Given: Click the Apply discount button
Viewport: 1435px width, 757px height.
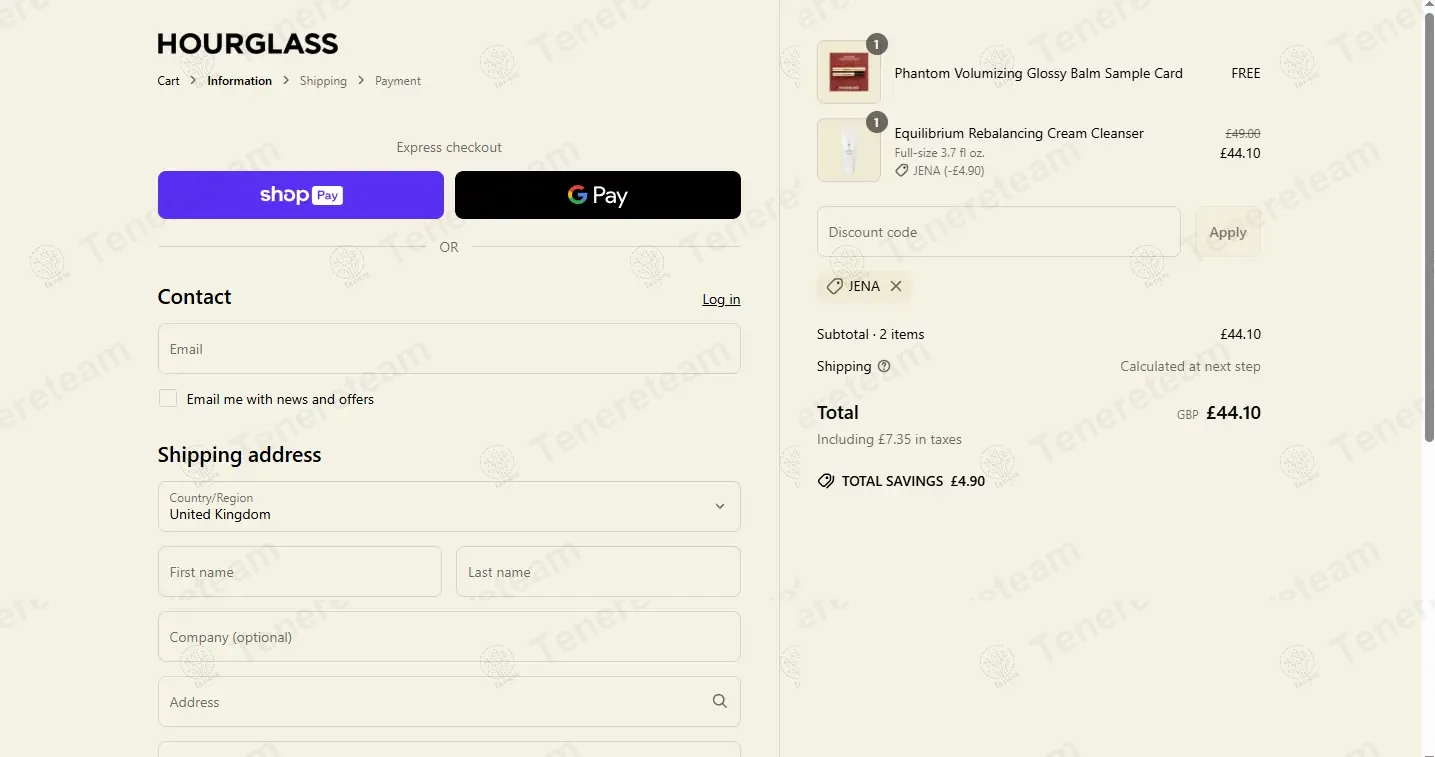Looking at the screenshot, I should (x=1228, y=232).
